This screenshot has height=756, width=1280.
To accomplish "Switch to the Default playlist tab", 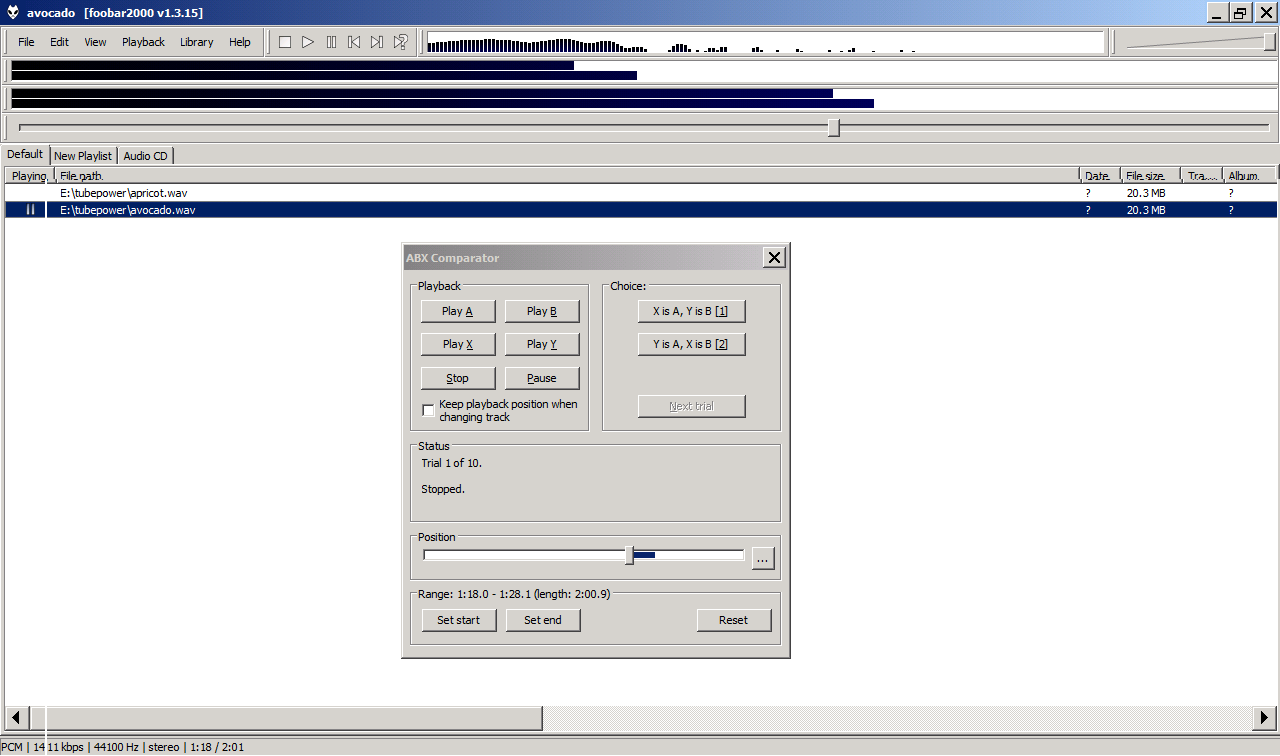I will pyautogui.click(x=25, y=154).
